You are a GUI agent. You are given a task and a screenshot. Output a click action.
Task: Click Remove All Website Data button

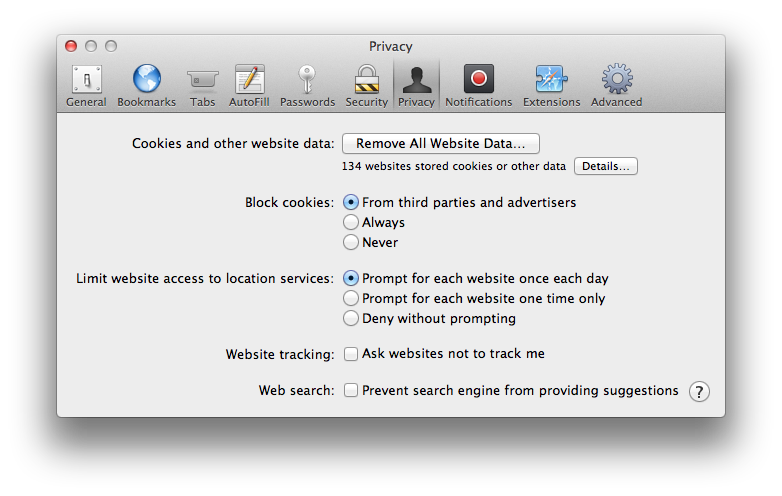click(x=441, y=144)
